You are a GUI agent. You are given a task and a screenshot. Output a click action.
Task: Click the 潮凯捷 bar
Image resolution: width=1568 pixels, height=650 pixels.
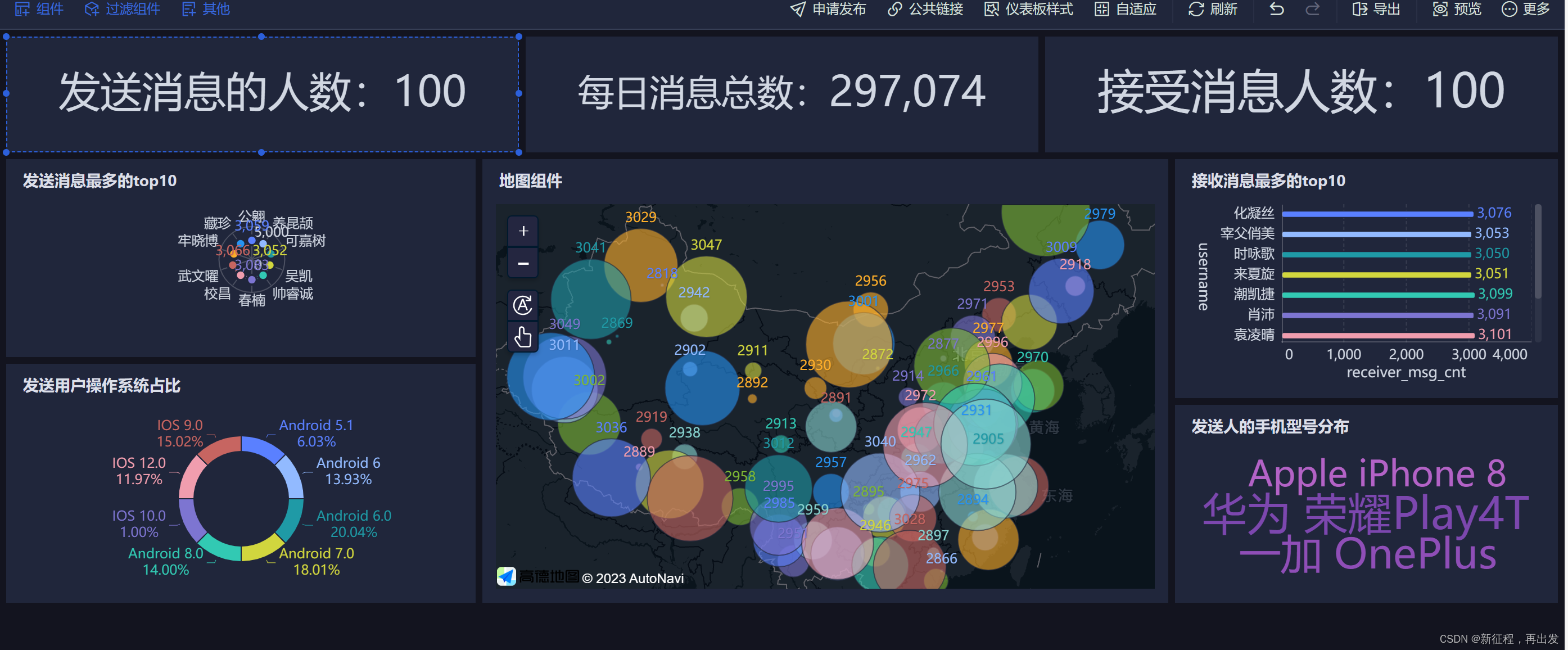pyautogui.click(x=1378, y=295)
